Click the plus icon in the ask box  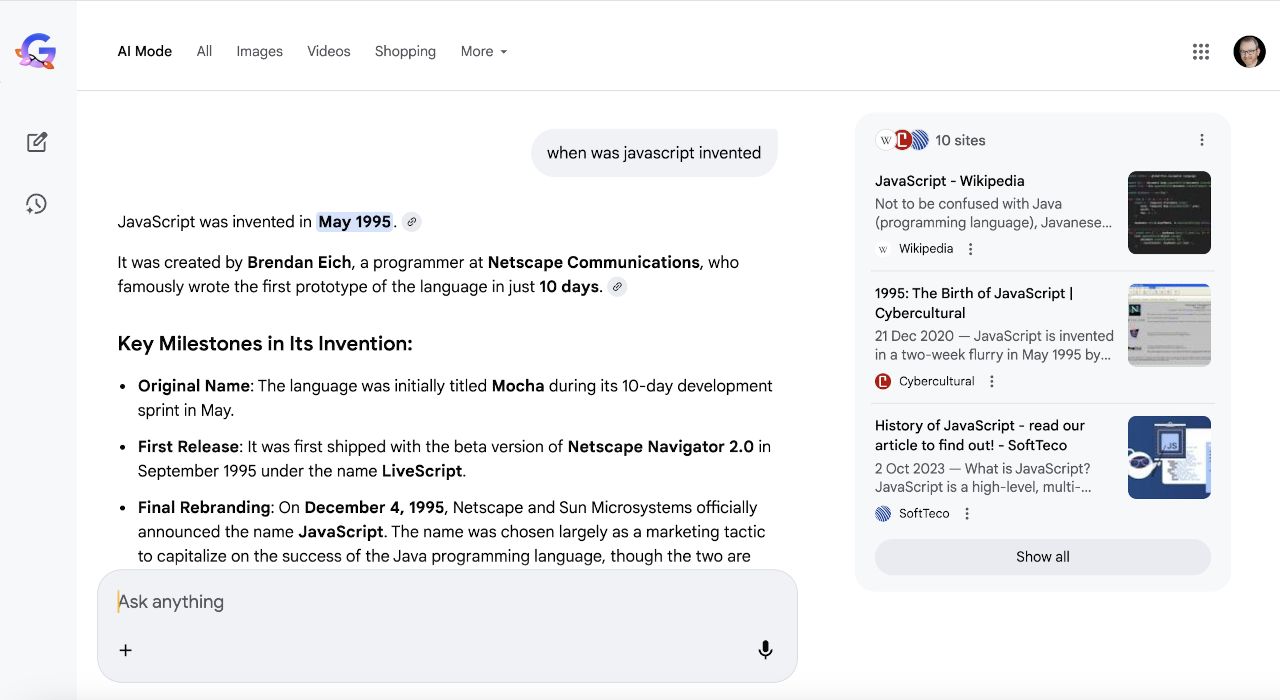point(125,650)
